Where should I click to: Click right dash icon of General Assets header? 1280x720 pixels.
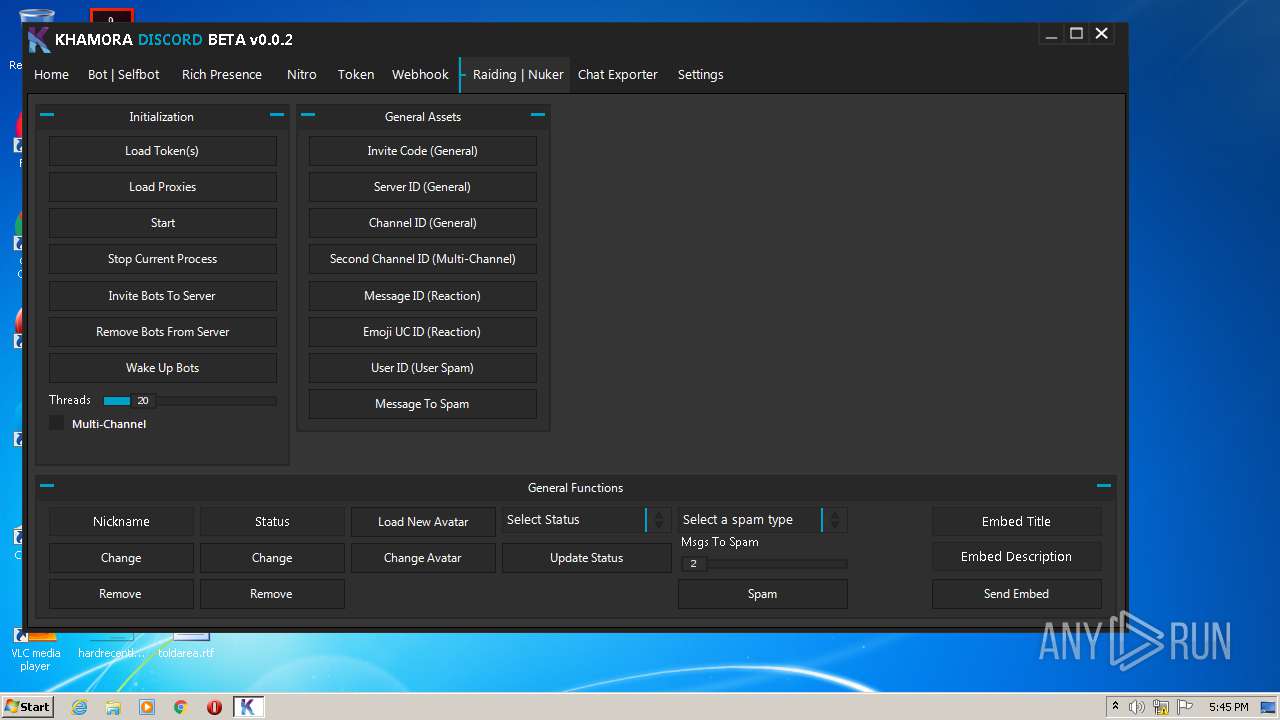tap(538, 115)
